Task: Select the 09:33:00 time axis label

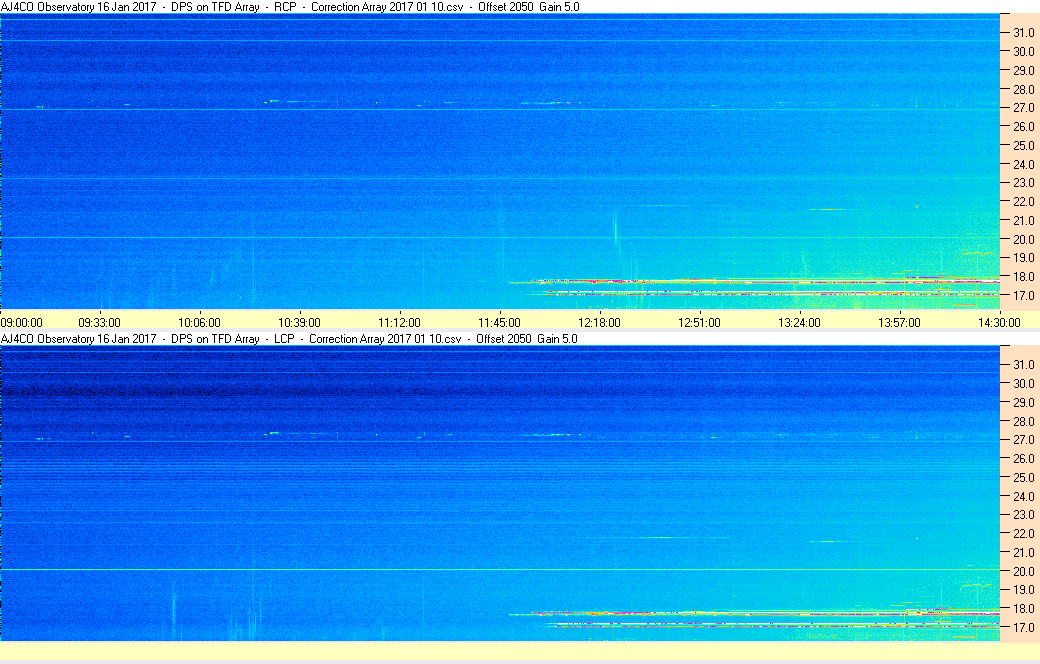Action: (99, 322)
